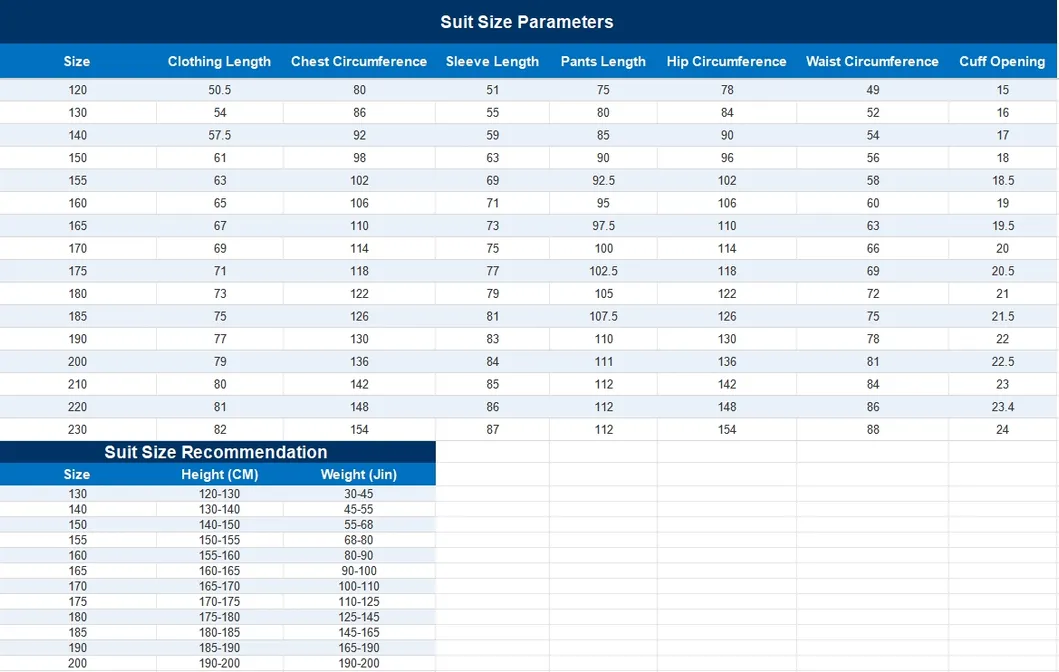The width and height of the screenshot is (1059, 672).
Task: Select the Waist Circumference header
Action: pos(873,61)
